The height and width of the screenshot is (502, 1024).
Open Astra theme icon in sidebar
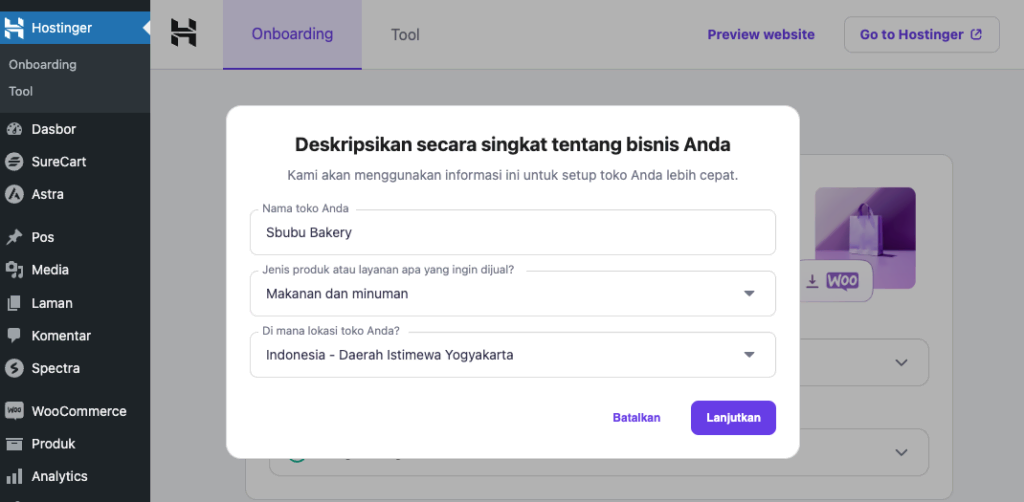click(14, 194)
